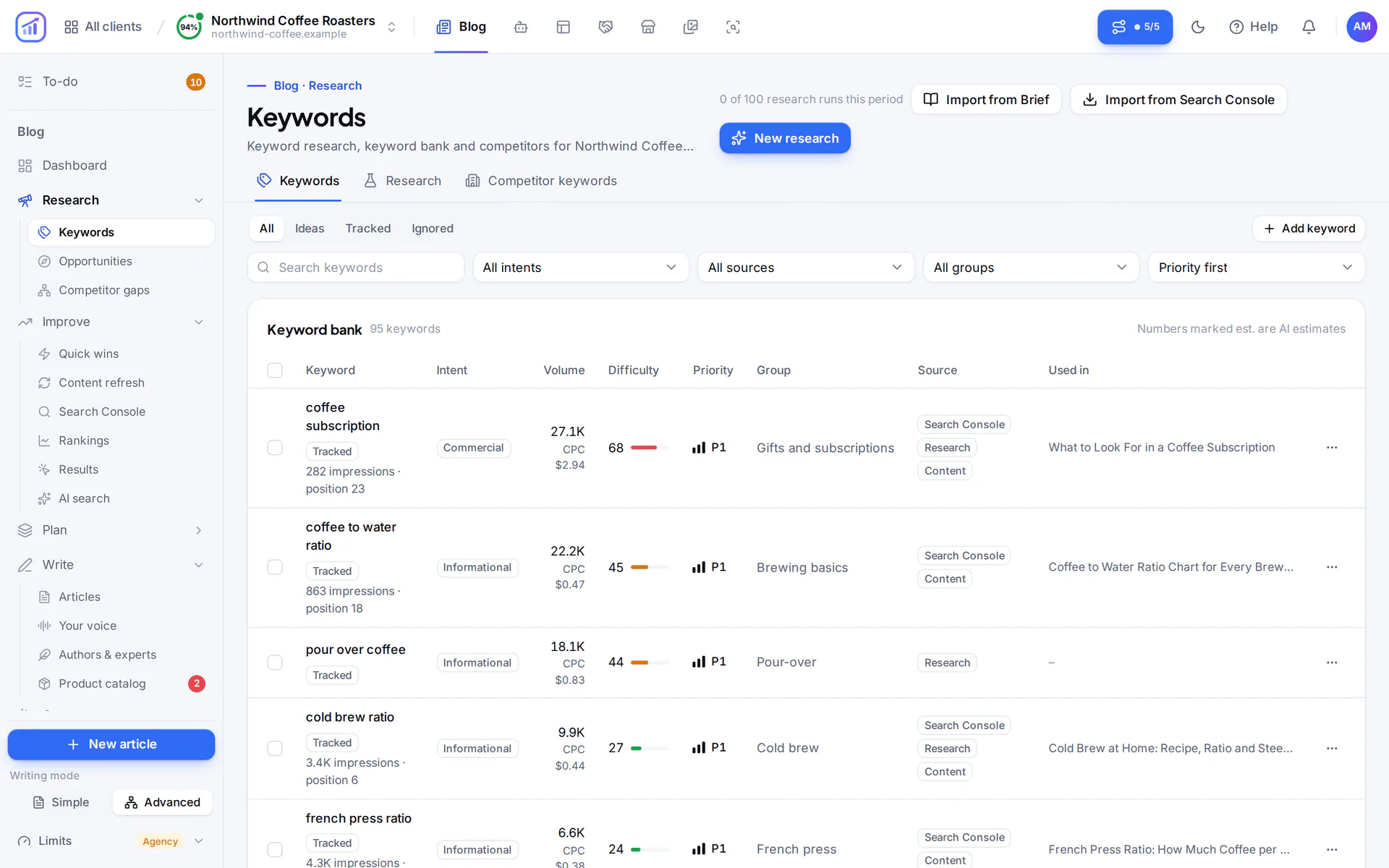Open the Priority first sort dropdown
1389x868 pixels.
[x=1257, y=268]
